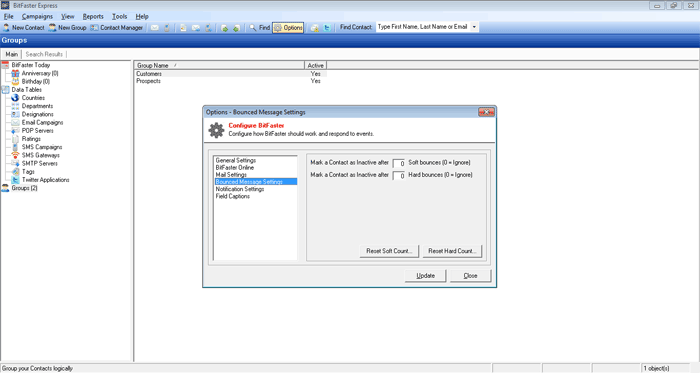Viewport: 700px width, 373px height.
Task: Switch to the Main tab
Action: [x=12, y=54]
